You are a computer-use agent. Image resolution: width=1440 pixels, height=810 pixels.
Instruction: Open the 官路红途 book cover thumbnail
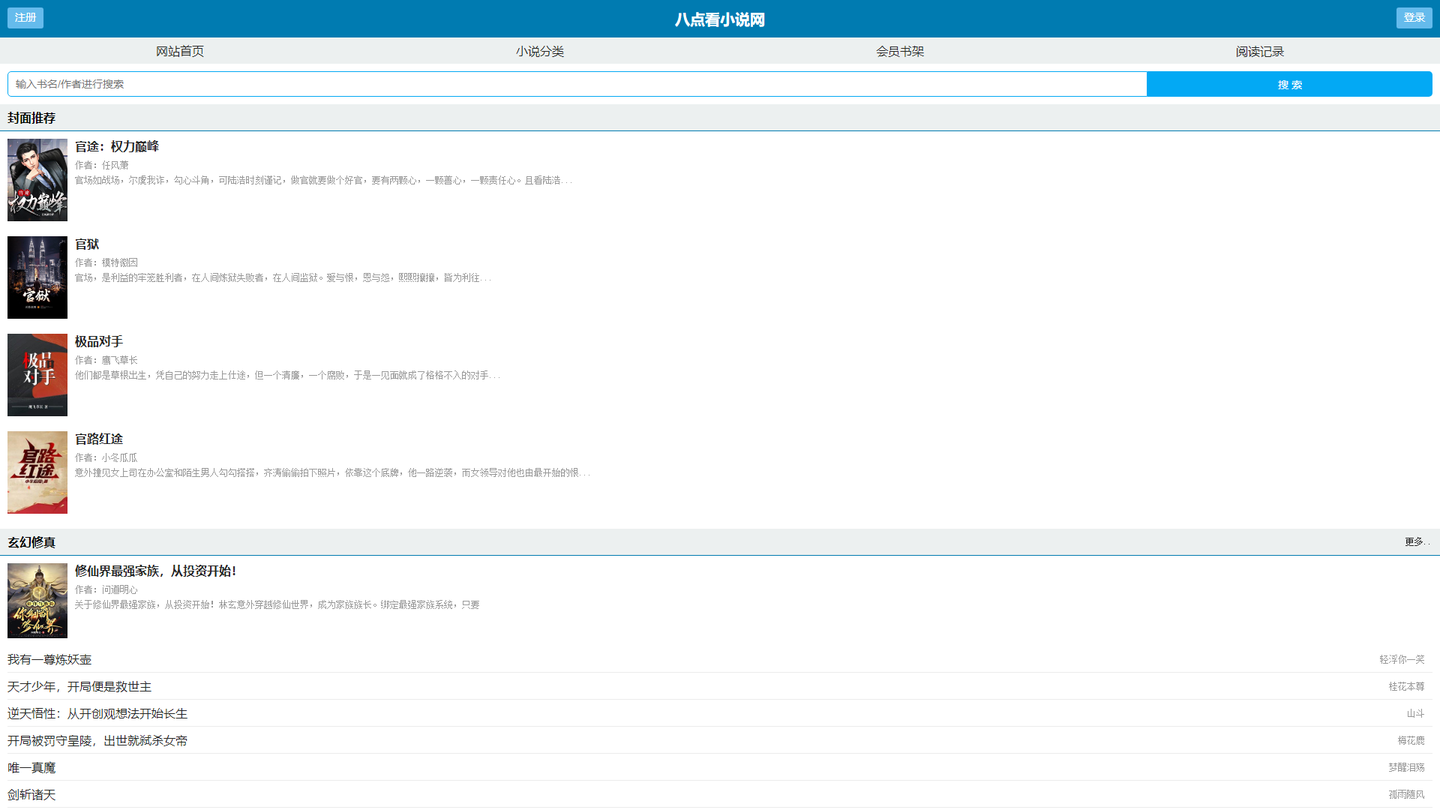pyautogui.click(x=37, y=472)
